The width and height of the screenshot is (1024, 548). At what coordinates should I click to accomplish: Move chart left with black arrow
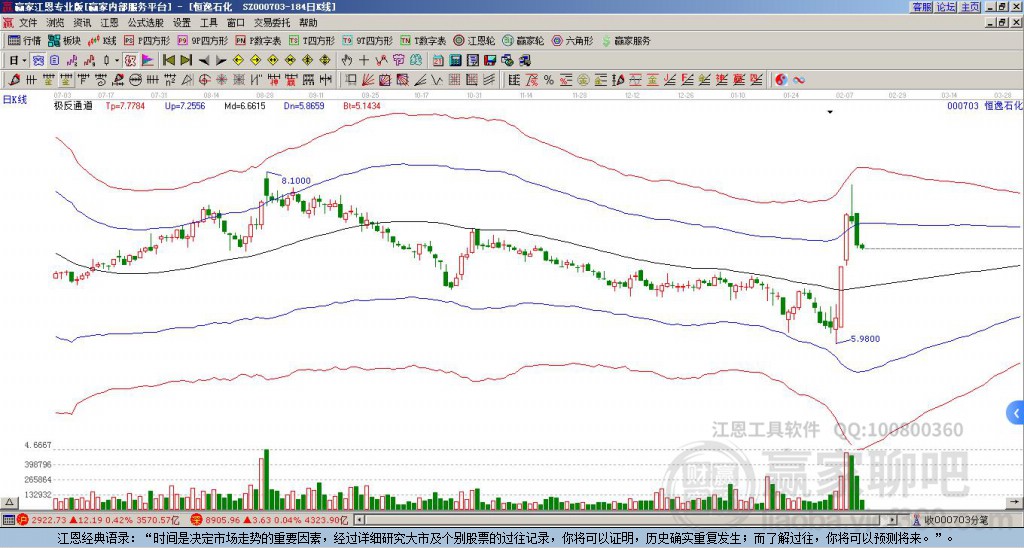(203, 61)
